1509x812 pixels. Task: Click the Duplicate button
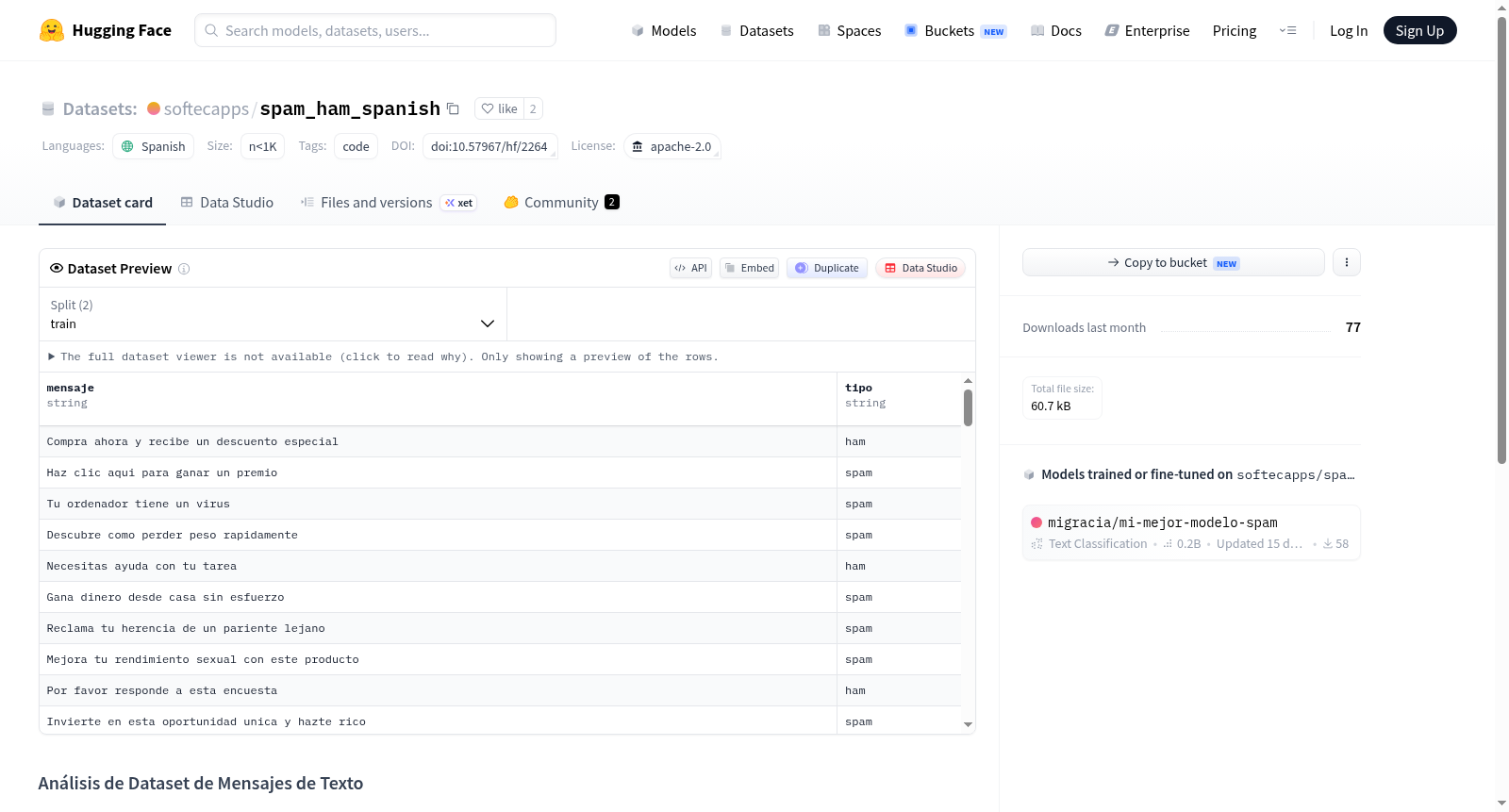pyautogui.click(x=827, y=268)
